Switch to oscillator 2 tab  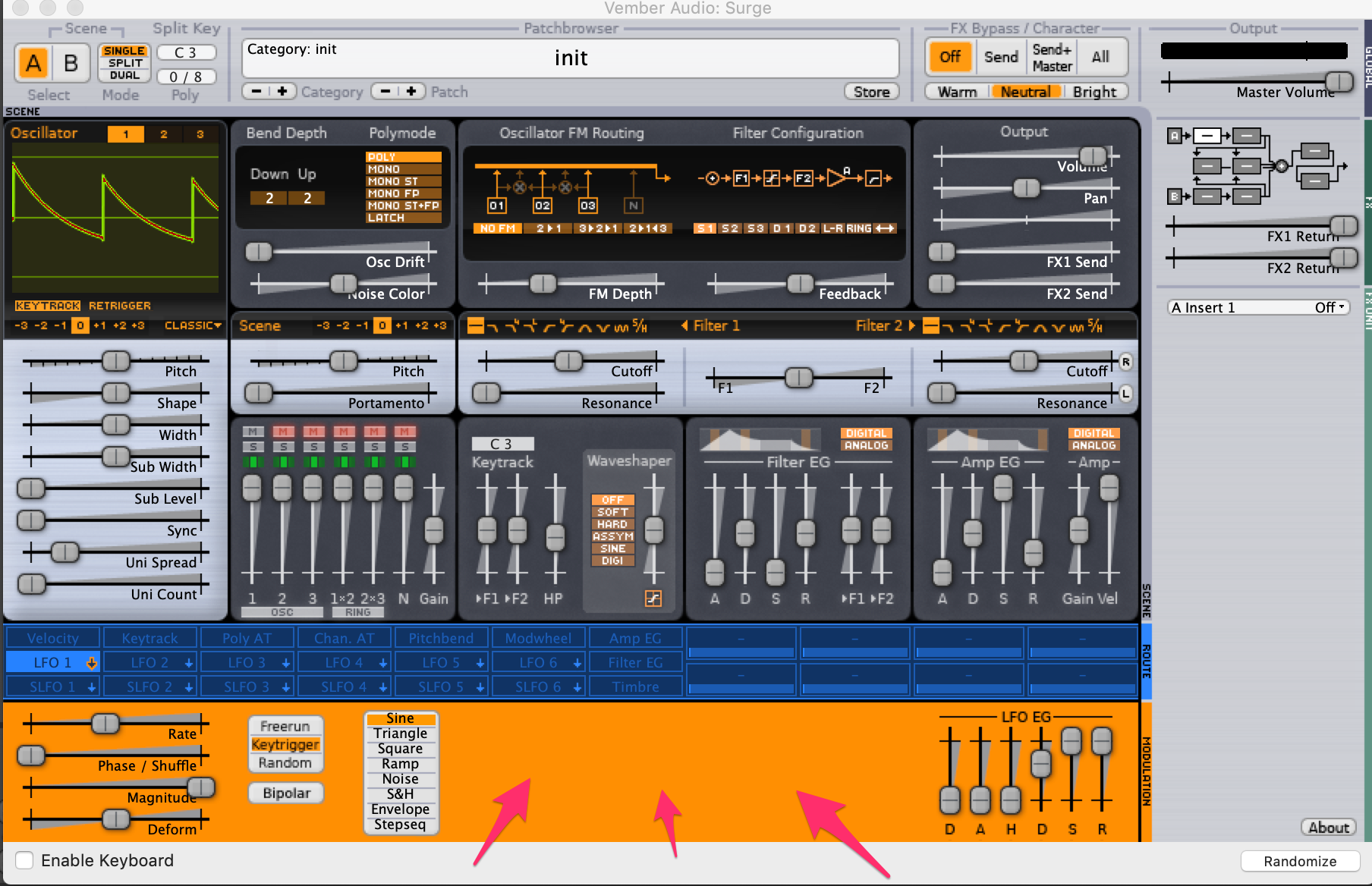click(x=164, y=134)
